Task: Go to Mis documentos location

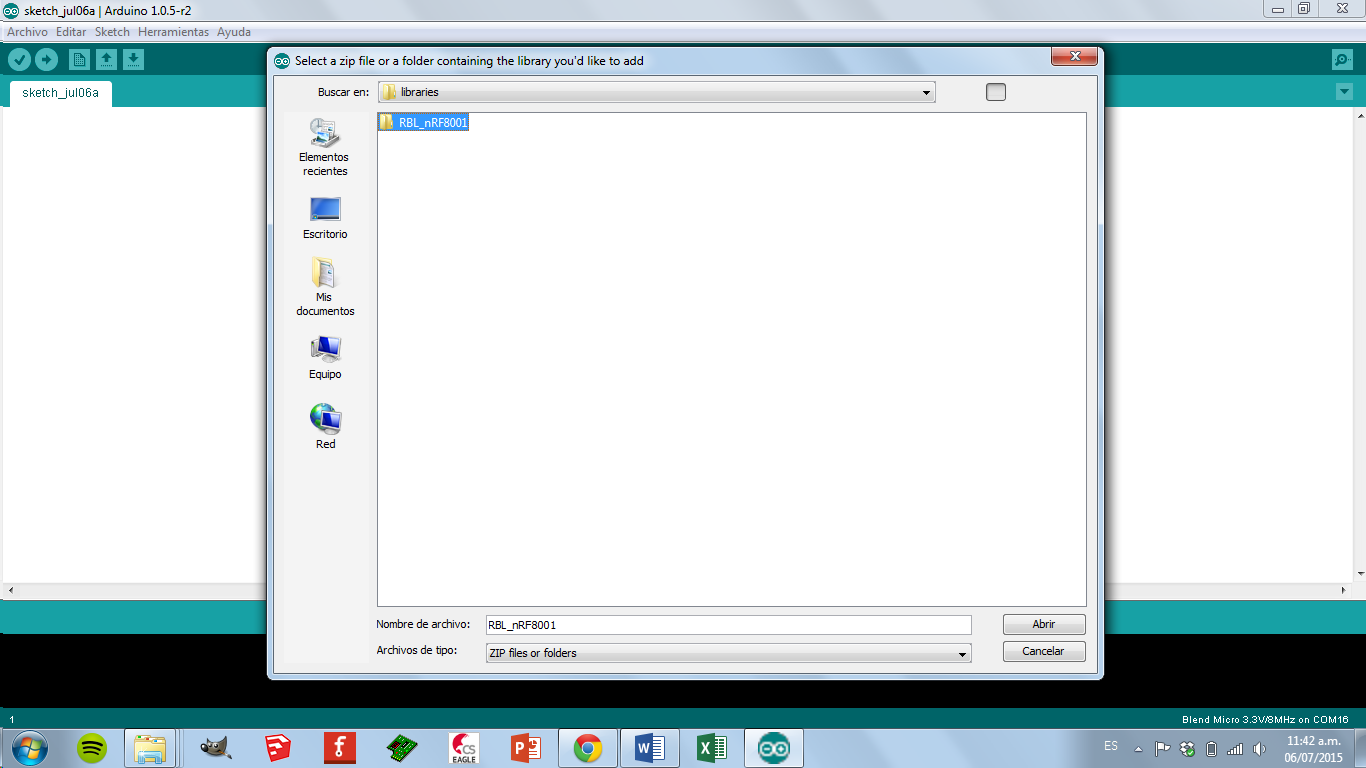Action: [325, 287]
